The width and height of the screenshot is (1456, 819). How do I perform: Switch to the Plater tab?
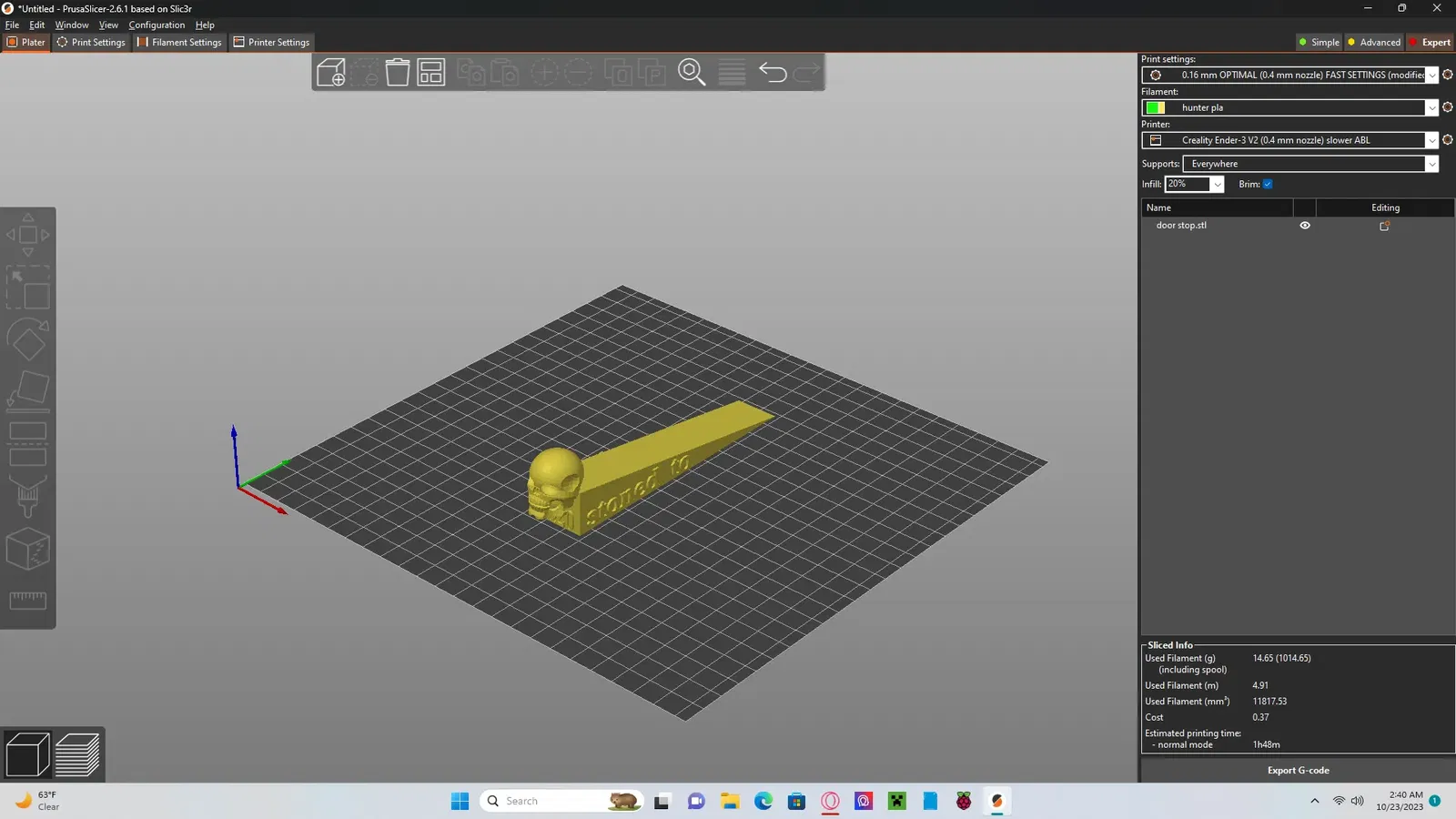[26, 42]
